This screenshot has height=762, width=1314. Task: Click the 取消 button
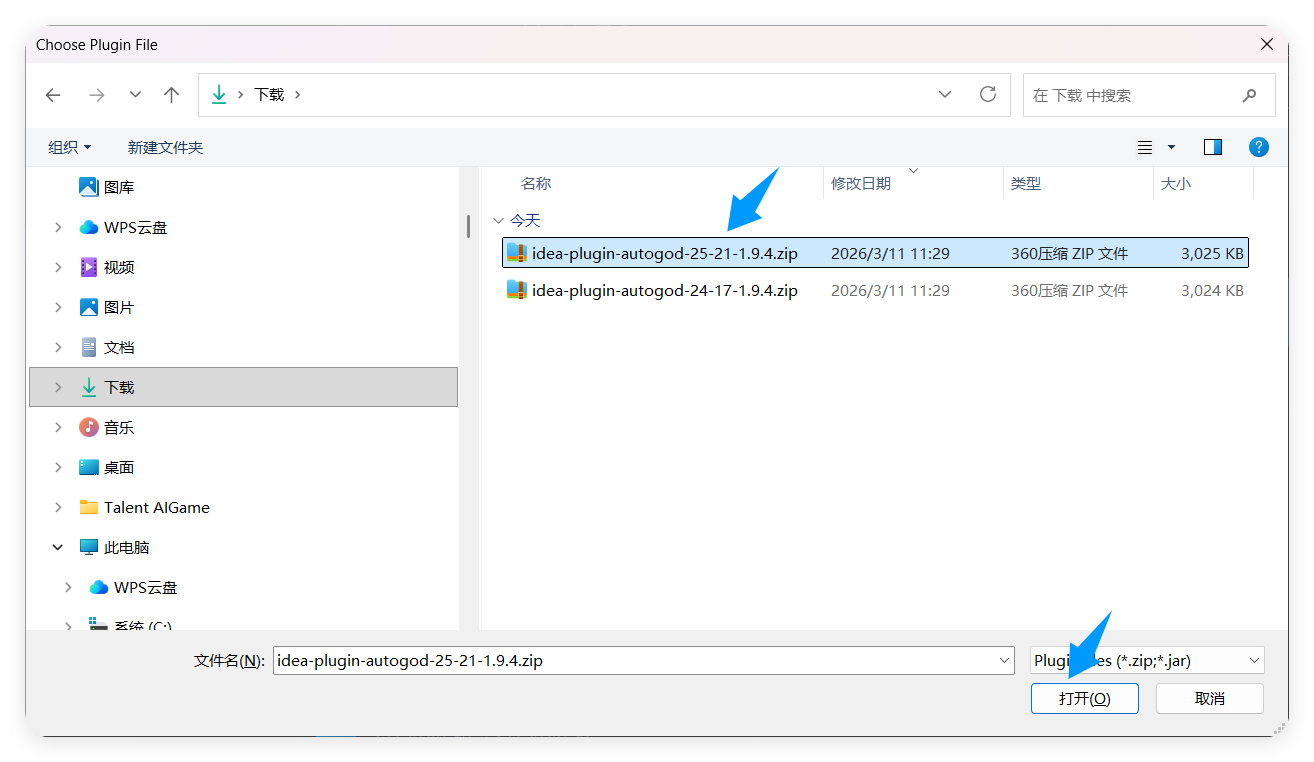pyautogui.click(x=1209, y=698)
